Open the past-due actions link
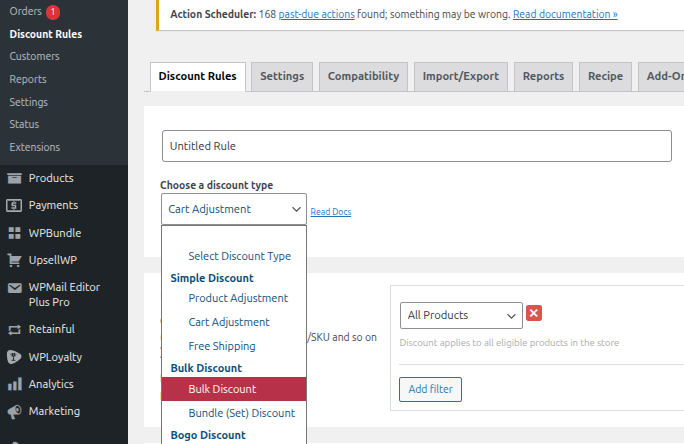This screenshot has height=444, width=684. coord(317,14)
